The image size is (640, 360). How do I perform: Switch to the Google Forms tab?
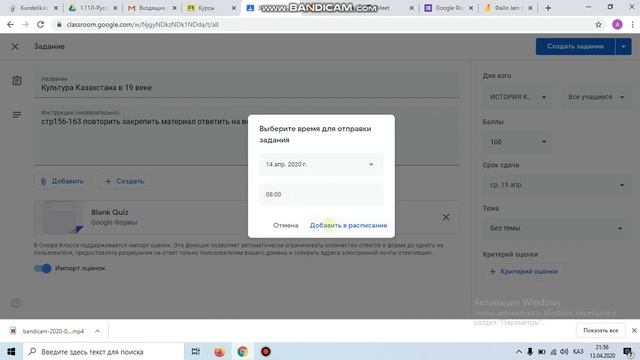click(x=448, y=8)
